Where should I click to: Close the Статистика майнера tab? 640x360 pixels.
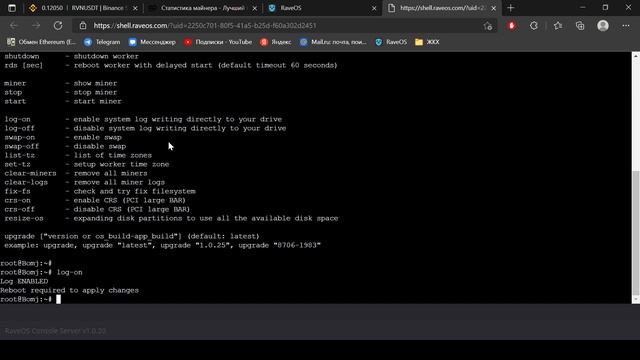pos(255,8)
